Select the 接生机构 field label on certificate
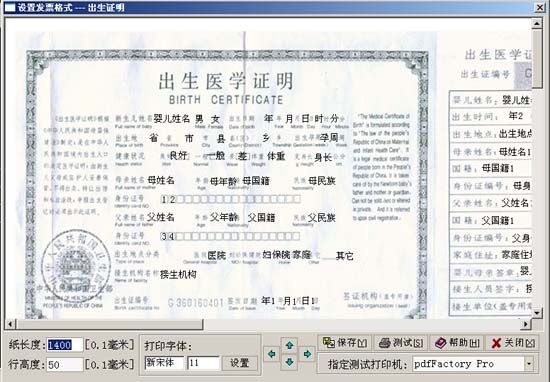The height and width of the screenshot is (382, 550). [x=178, y=274]
